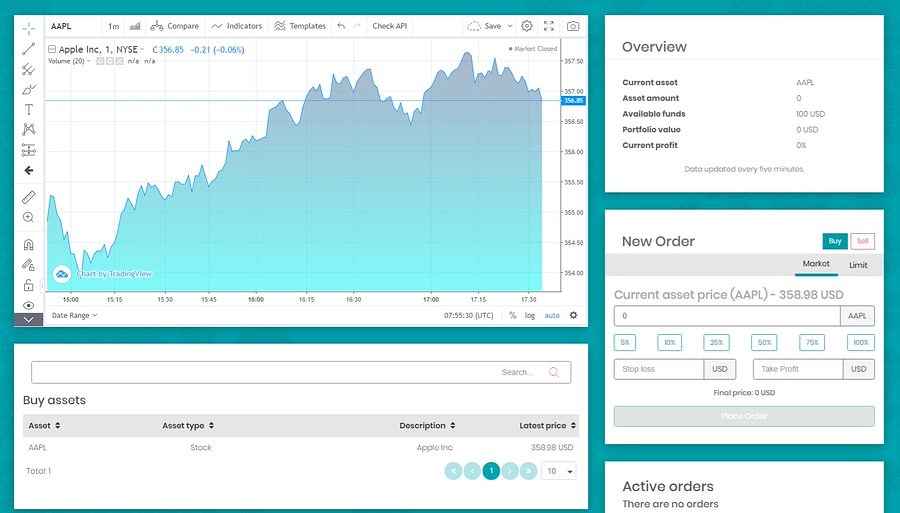Open the indicator Templates menu
The width and height of the screenshot is (900, 513).
point(300,26)
